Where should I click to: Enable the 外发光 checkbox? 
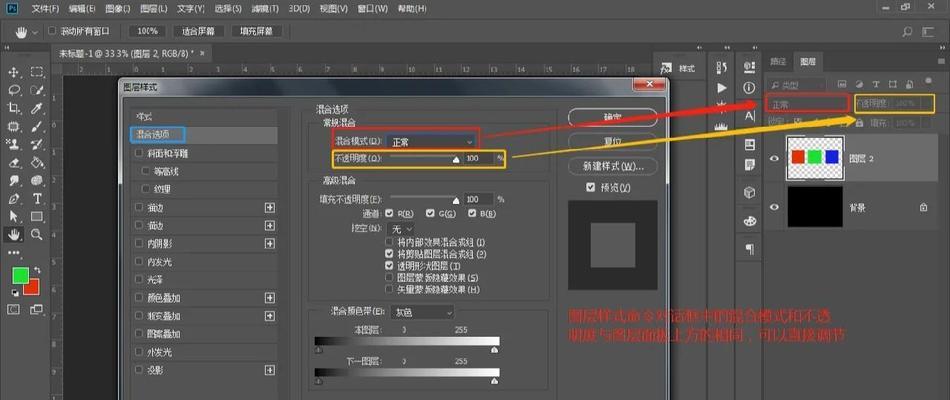[139, 352]
